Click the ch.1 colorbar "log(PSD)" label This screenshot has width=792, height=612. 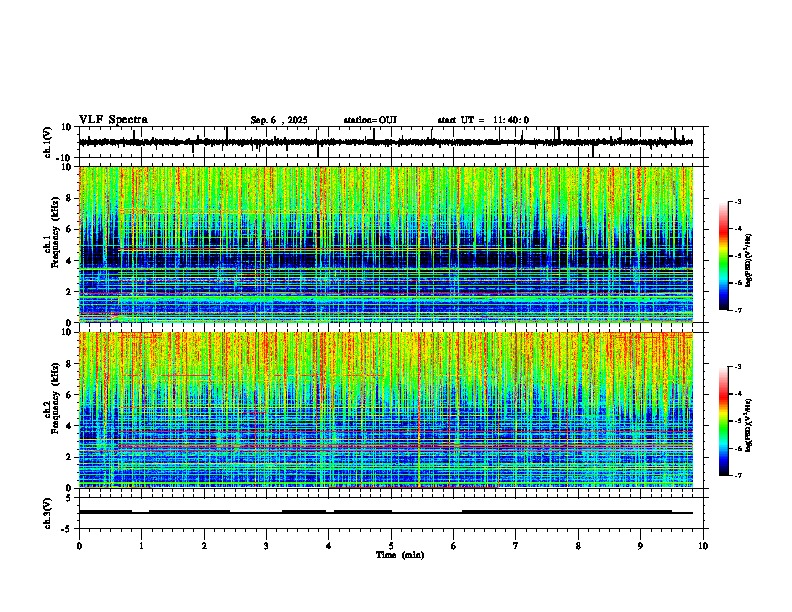tap(749, 260)
